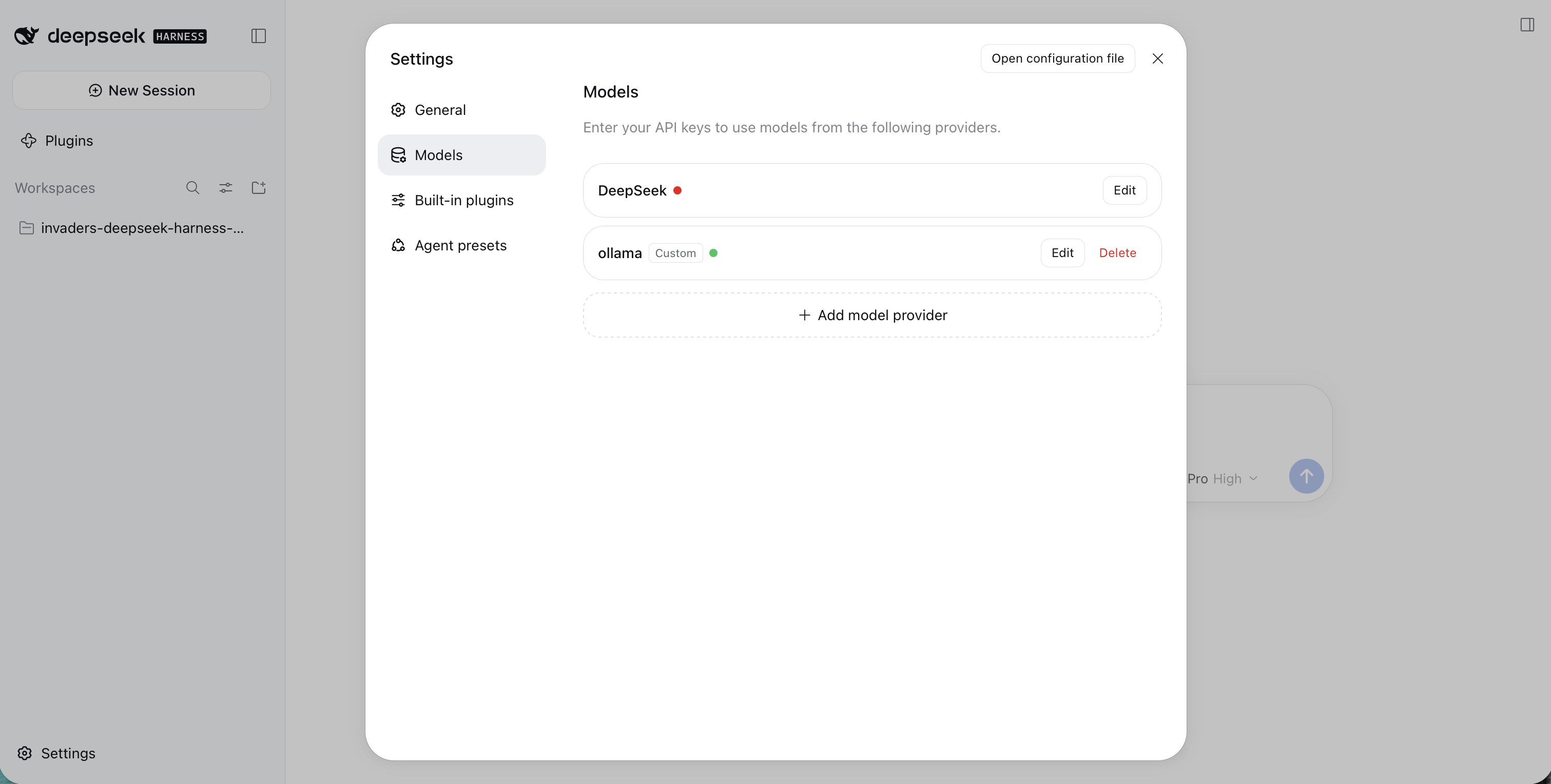Screen dimensions: 1551x784
Task: Expand the Pro High model dropdown
Action: click(1222, 479)
